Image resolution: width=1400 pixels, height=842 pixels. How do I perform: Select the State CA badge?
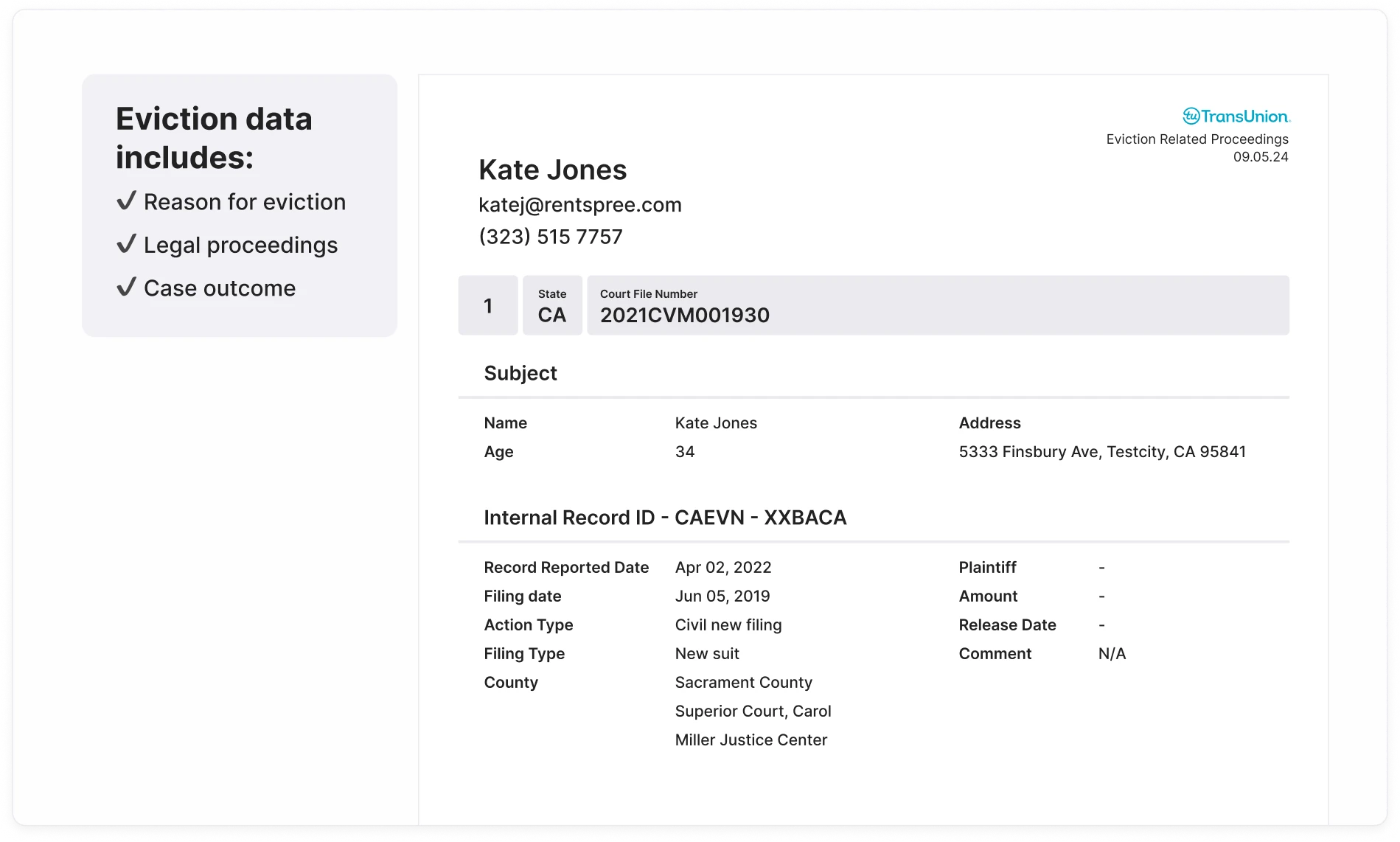coord(551,305)
